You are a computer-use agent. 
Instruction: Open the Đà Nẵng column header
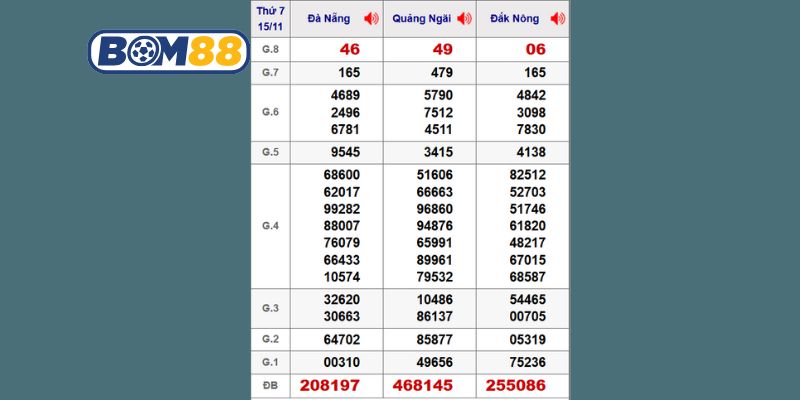click(329, 19)
